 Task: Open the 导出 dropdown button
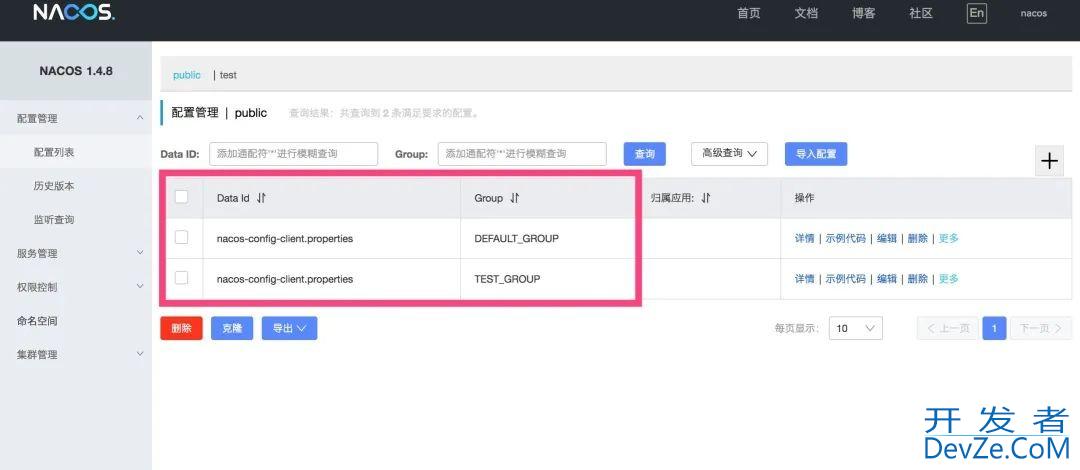click(x=289, y=328)
